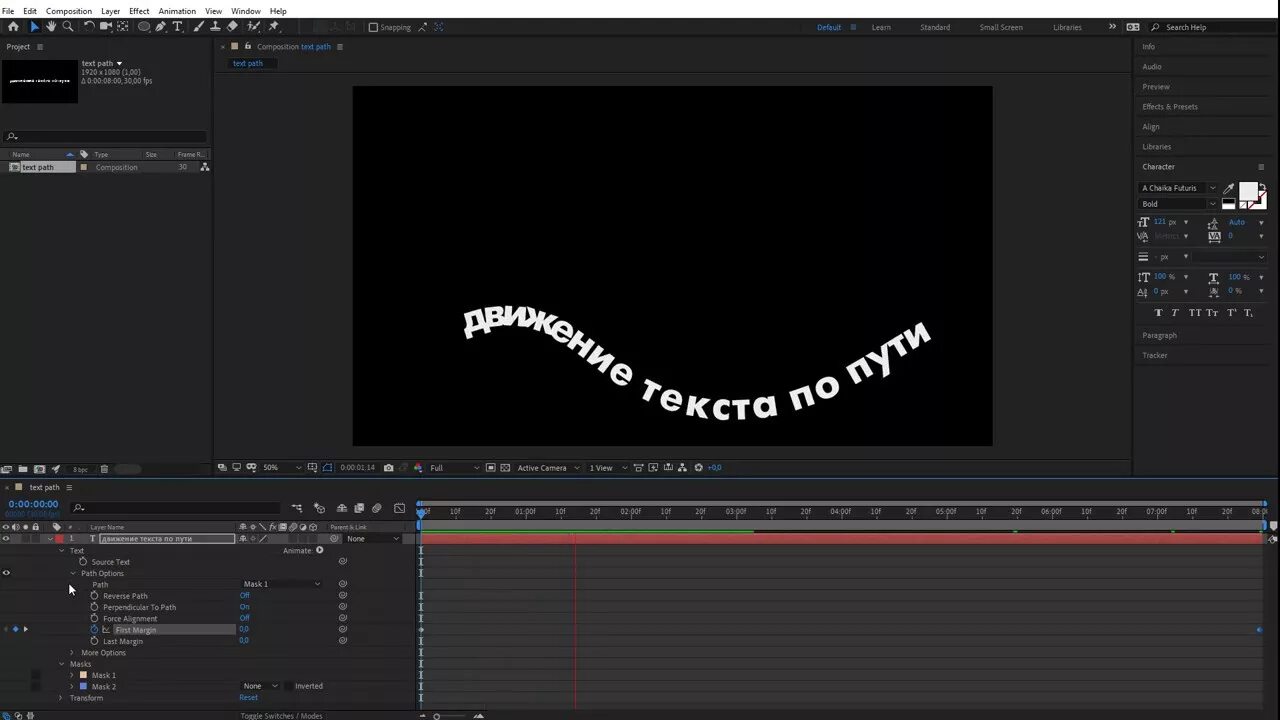Select the Horizontal Type tool
The image size is (1280, 720).
coord(177,27)
